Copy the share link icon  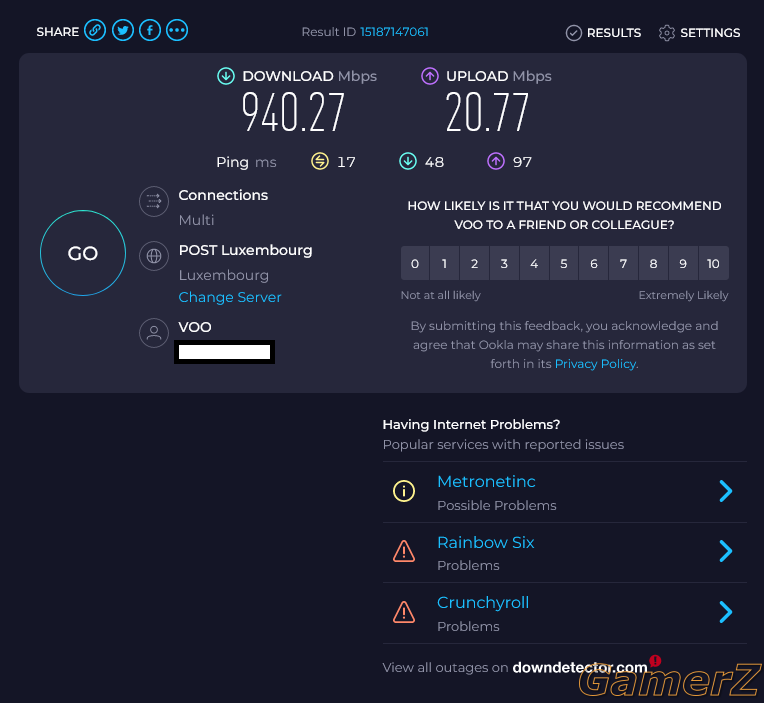(95, 31)
